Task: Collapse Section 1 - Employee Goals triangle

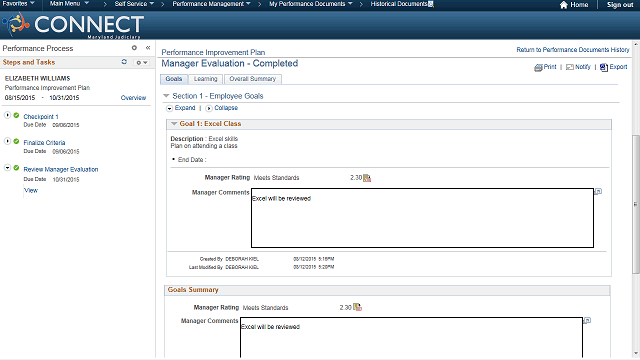Action: pyautogui.click(x=166, y=96)
